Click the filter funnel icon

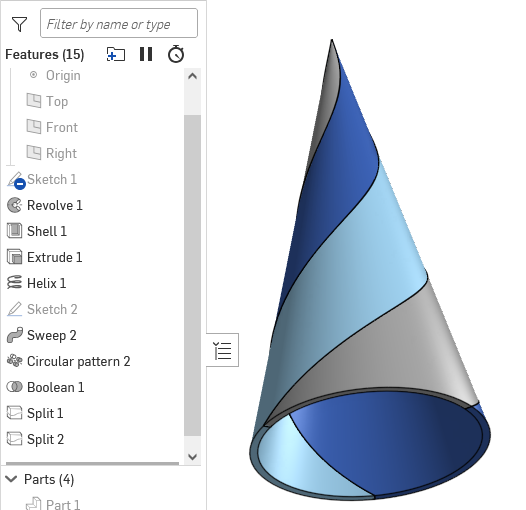[19, 24]
